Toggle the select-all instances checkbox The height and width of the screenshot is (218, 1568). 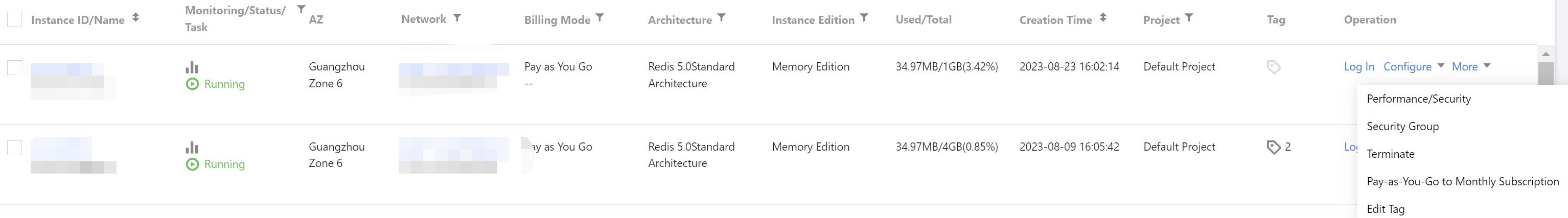pos(15,19)
